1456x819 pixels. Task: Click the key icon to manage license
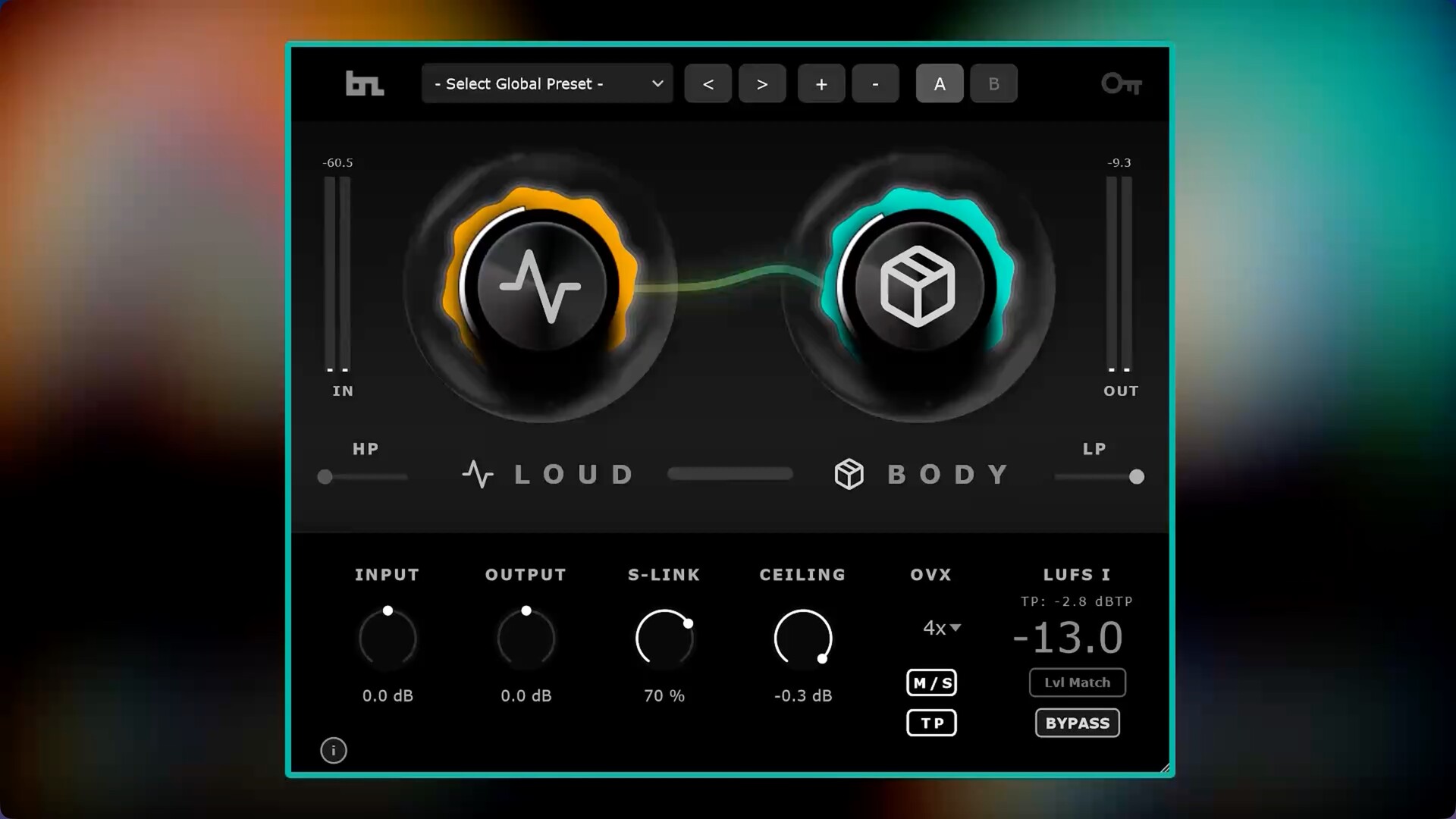[x=1121, y=83]
